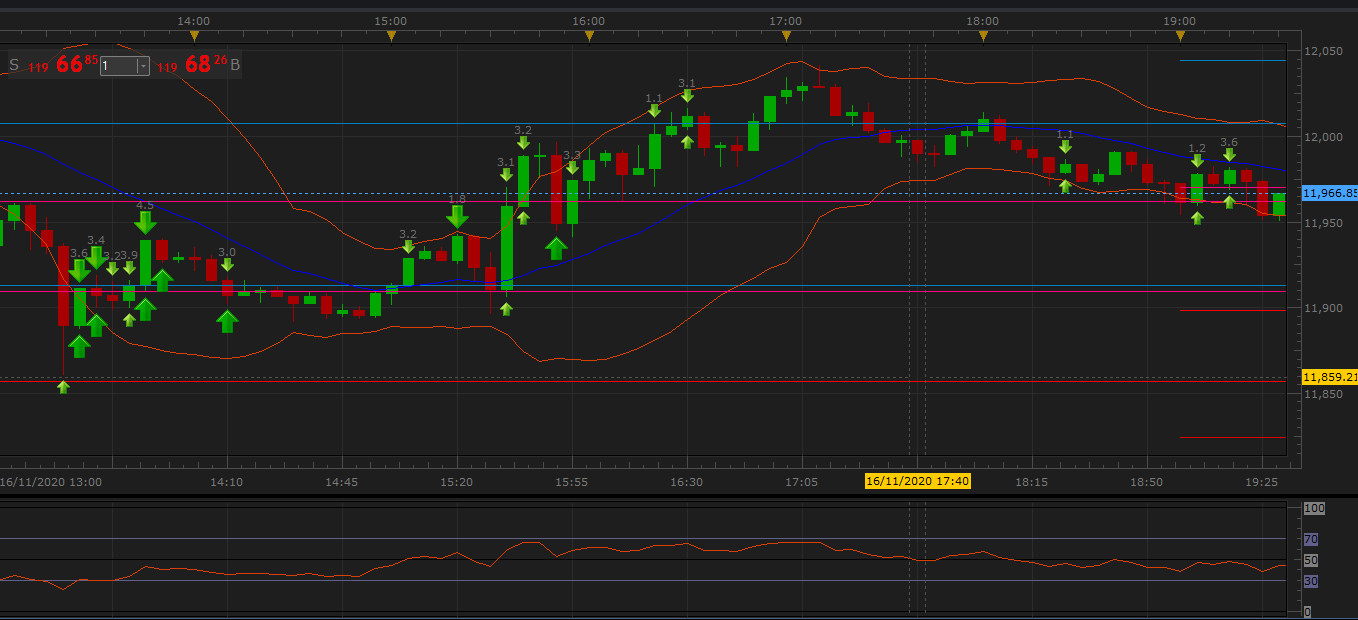Select the 17:00 orange triangle time marker
Screen dimensions: 1358x620
click(786, 36)
